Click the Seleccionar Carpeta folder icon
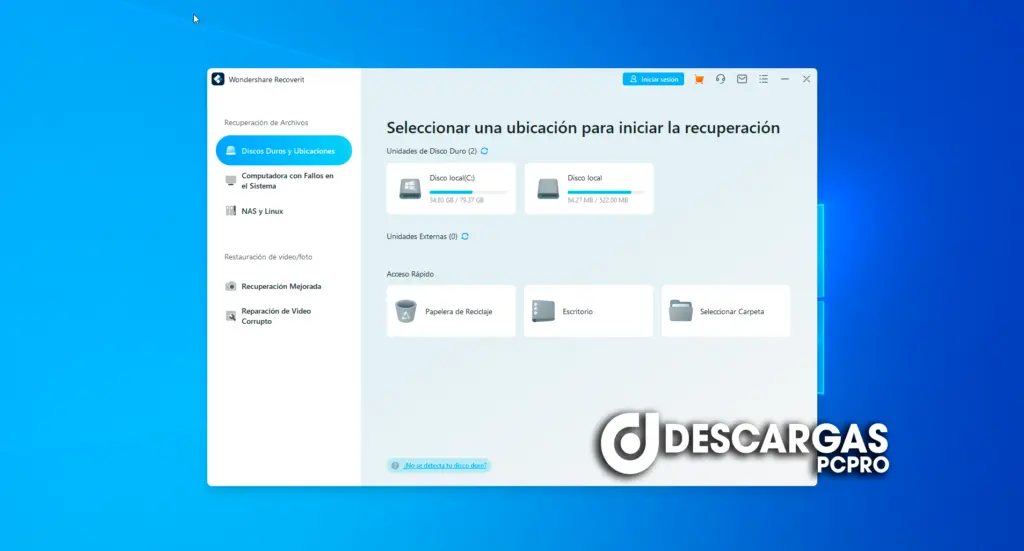The width and height of the screenshot is (1024, 551). click(x=681, y=311)
